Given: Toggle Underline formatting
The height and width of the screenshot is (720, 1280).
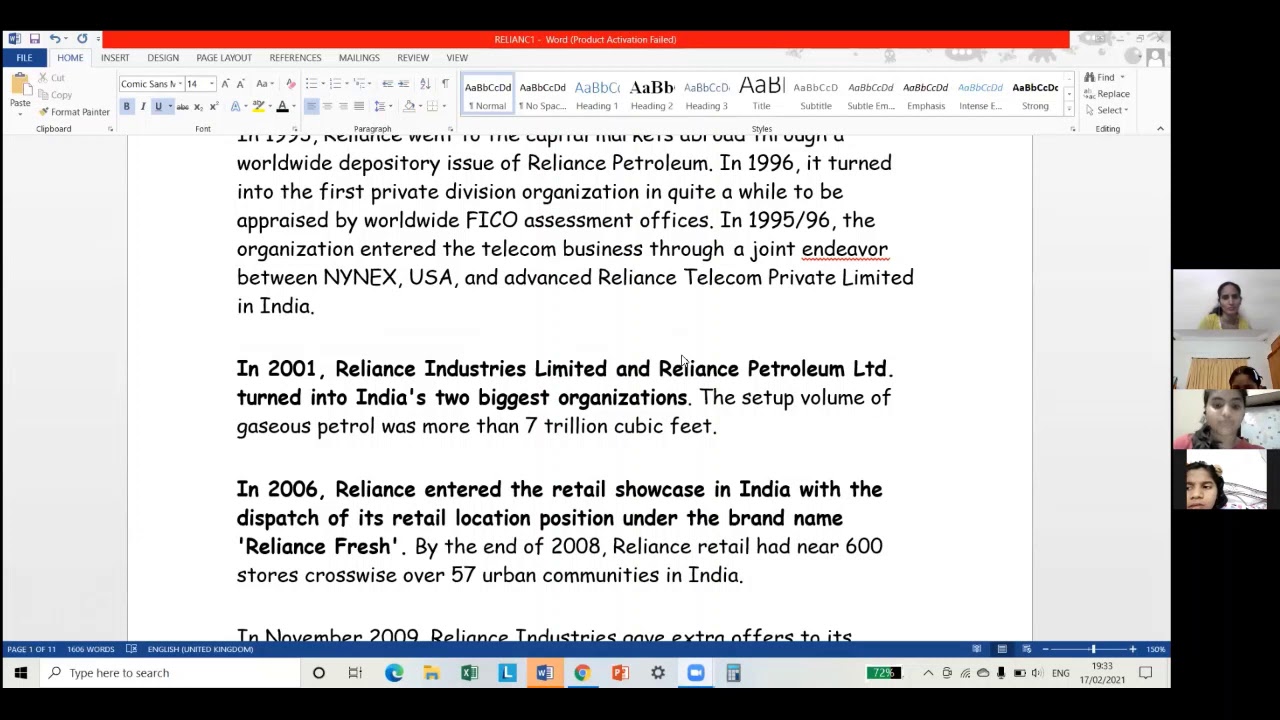Looking at the screenshot, I should pos(158,106).
